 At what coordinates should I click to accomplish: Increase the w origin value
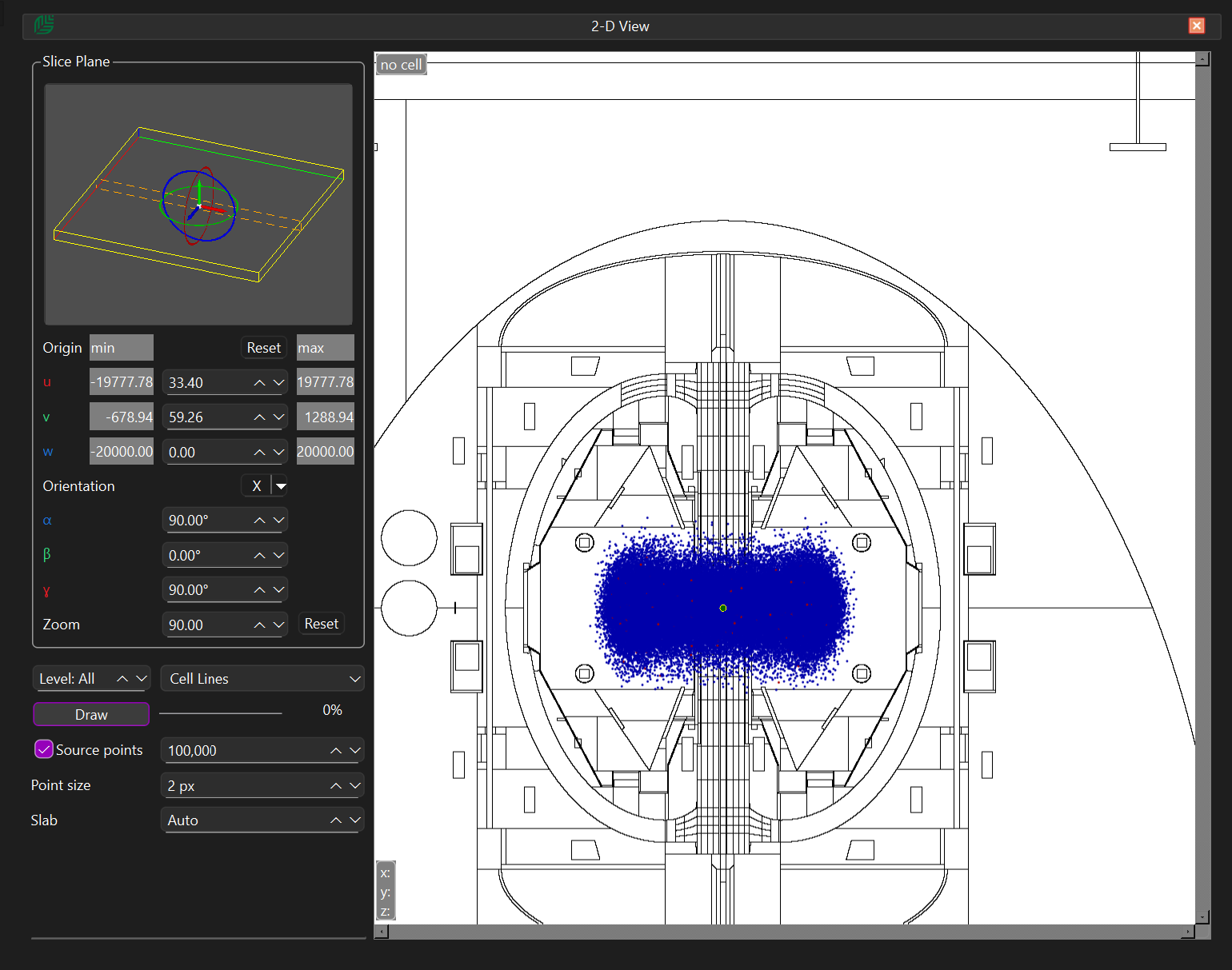[259, 453]
